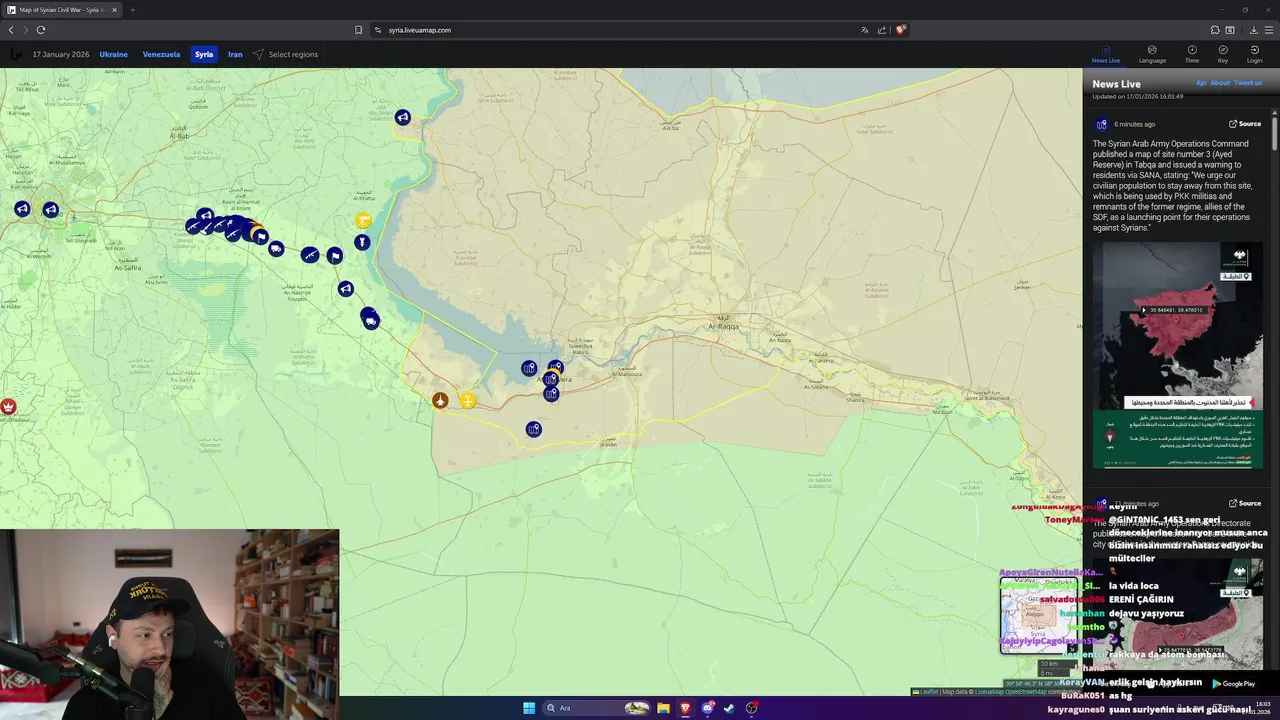Open Steam from the taskbar
This screenshot has height=720, width=1280.
click(x=729, y=708)
